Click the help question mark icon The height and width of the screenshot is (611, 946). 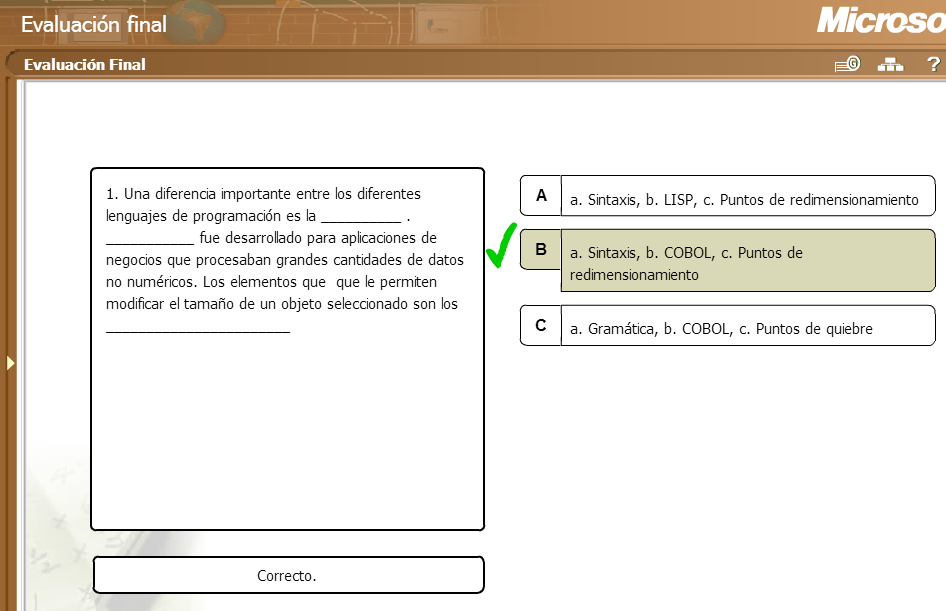tap(932, 64)
